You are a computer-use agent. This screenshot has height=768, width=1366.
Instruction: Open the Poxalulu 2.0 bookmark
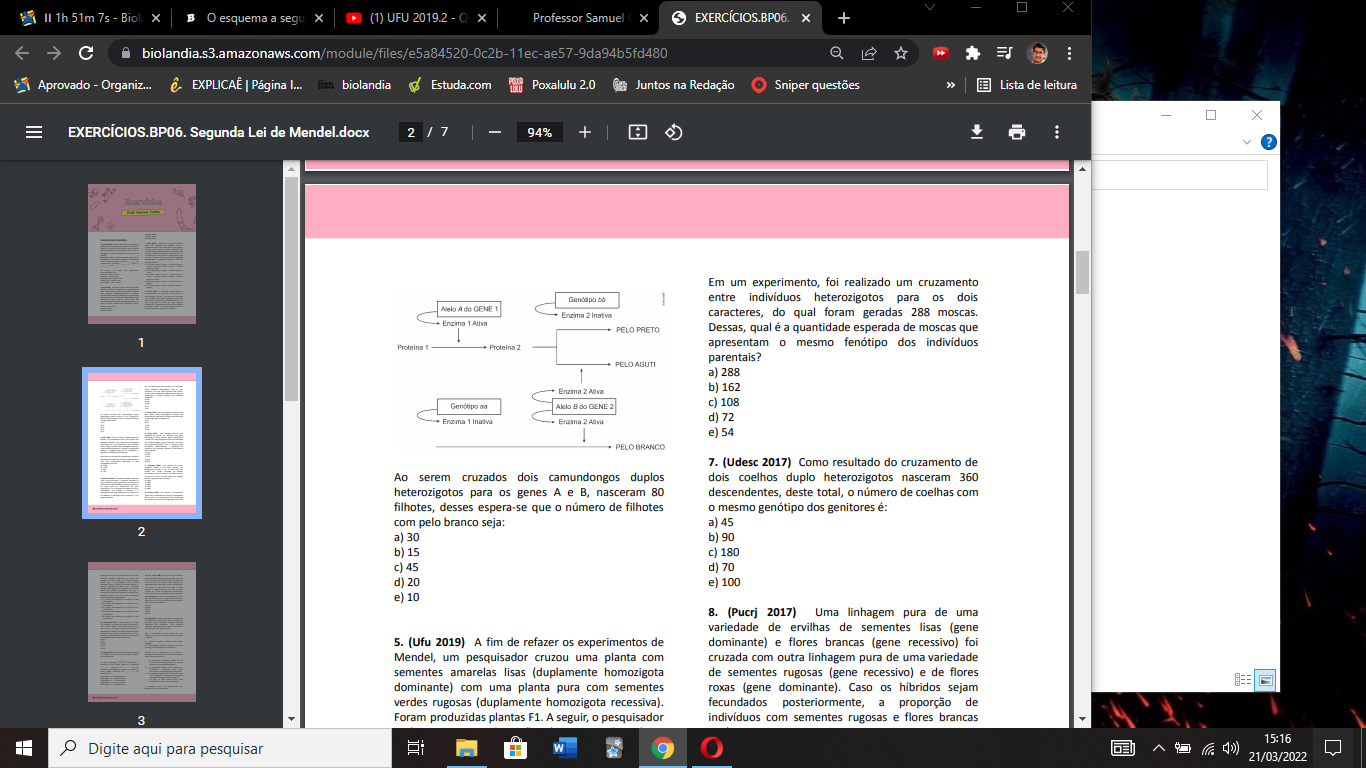[x=552, y=85]
